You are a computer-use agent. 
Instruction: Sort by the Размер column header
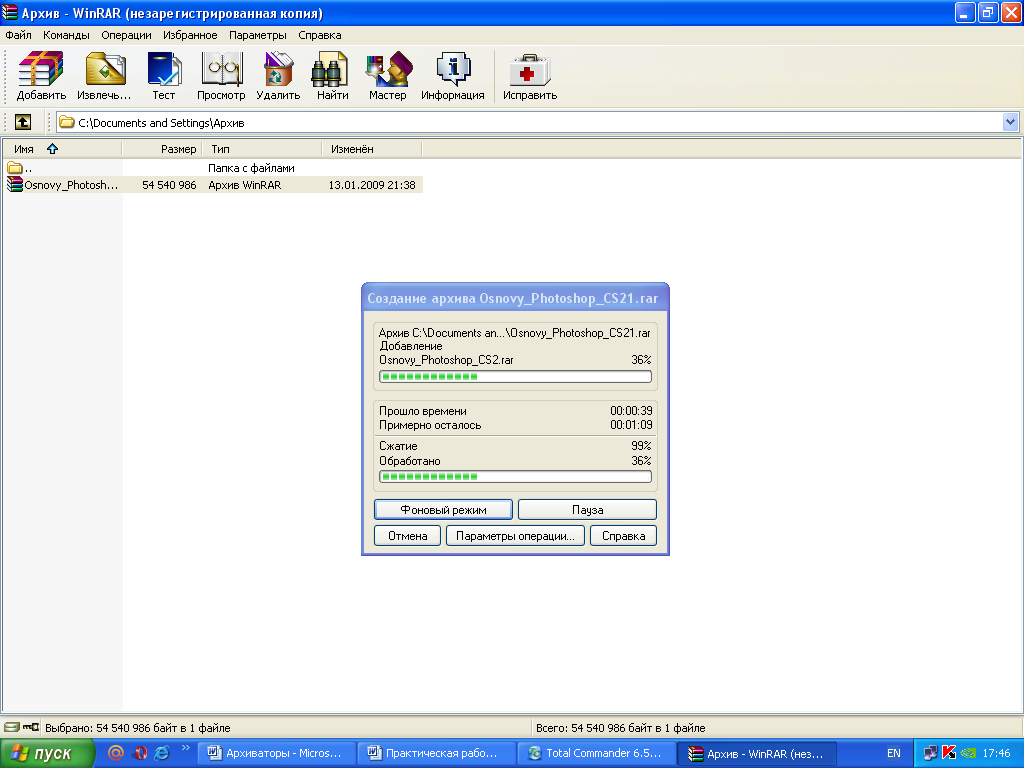(162, 149)
